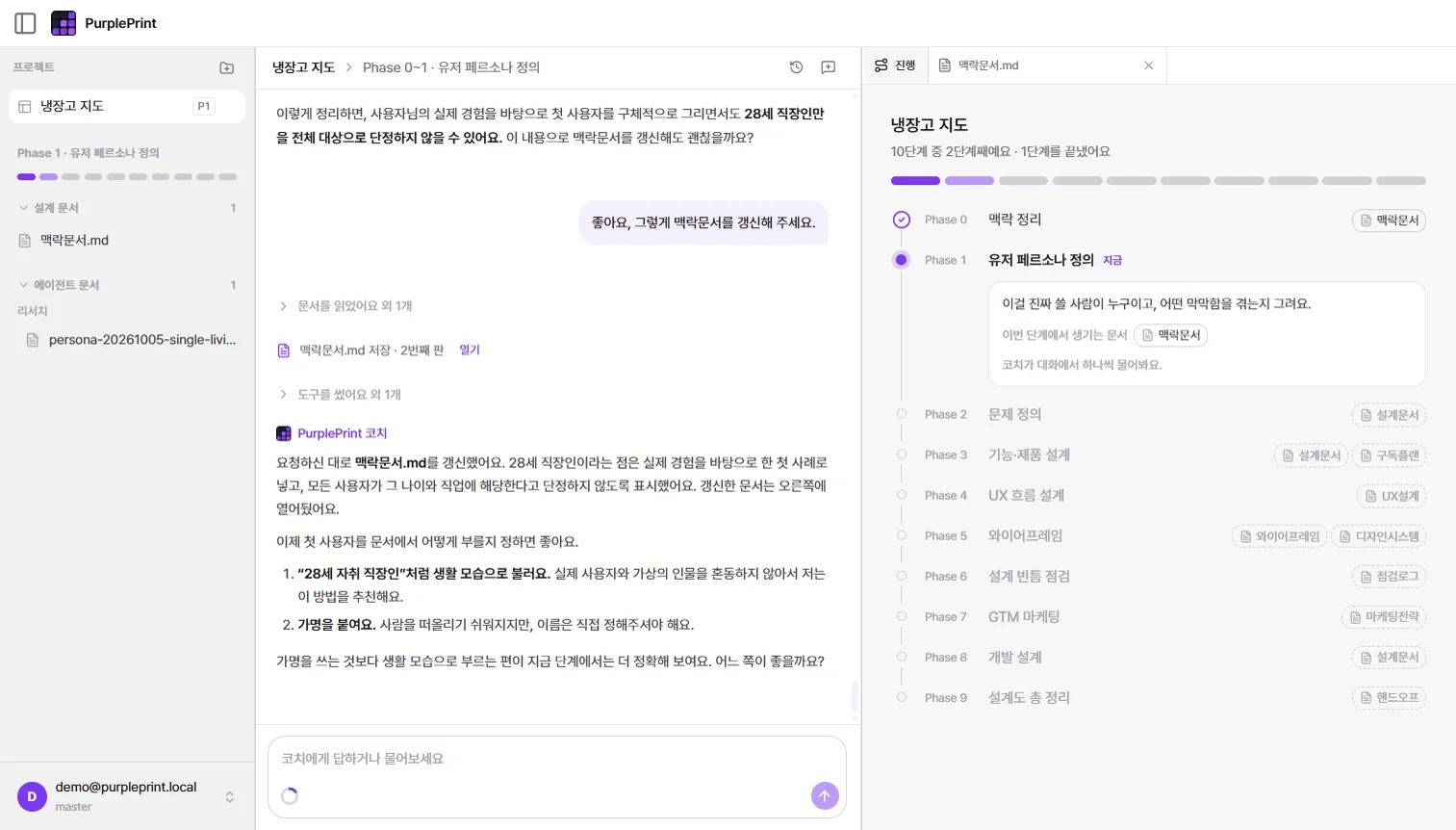Click the 열기 link for 맥락문서.md

(470, 350)
